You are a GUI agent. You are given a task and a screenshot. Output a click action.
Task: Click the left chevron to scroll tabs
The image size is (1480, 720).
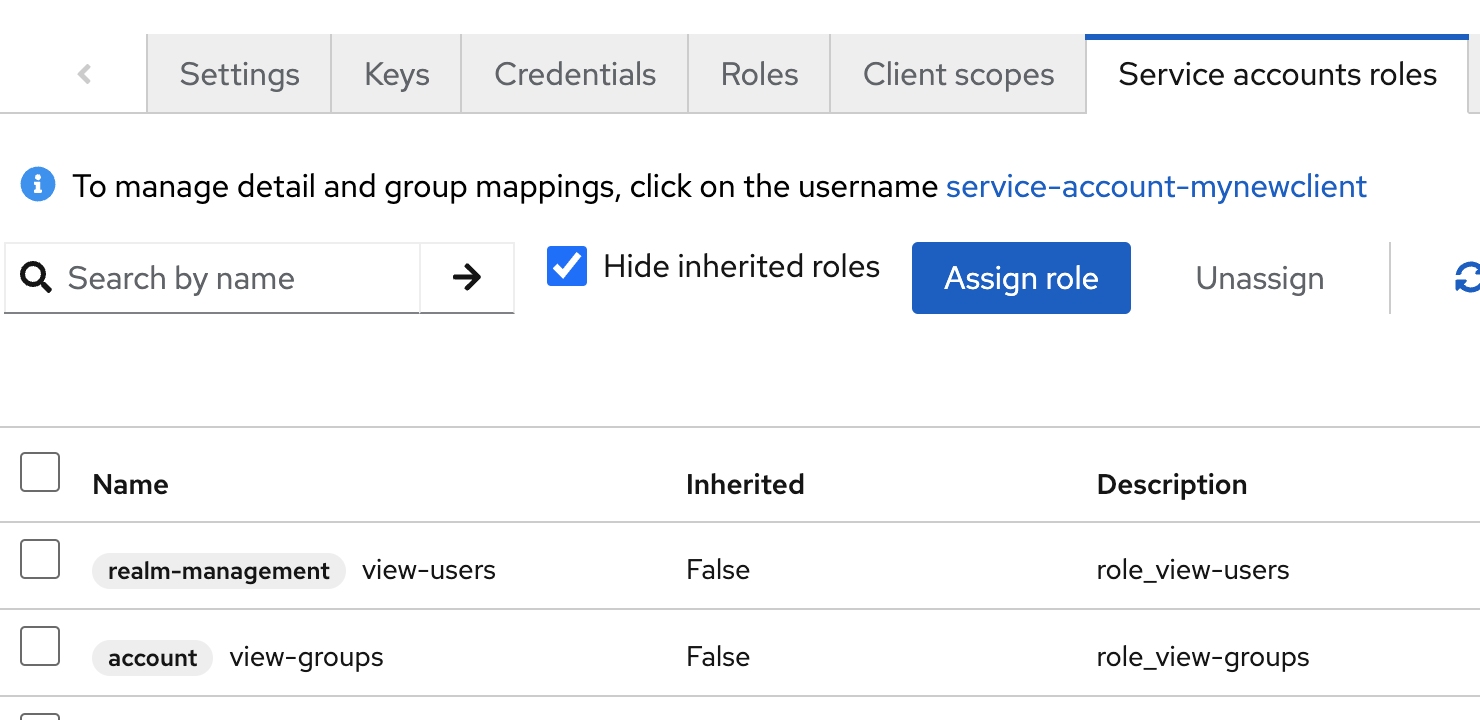(85, 73)
